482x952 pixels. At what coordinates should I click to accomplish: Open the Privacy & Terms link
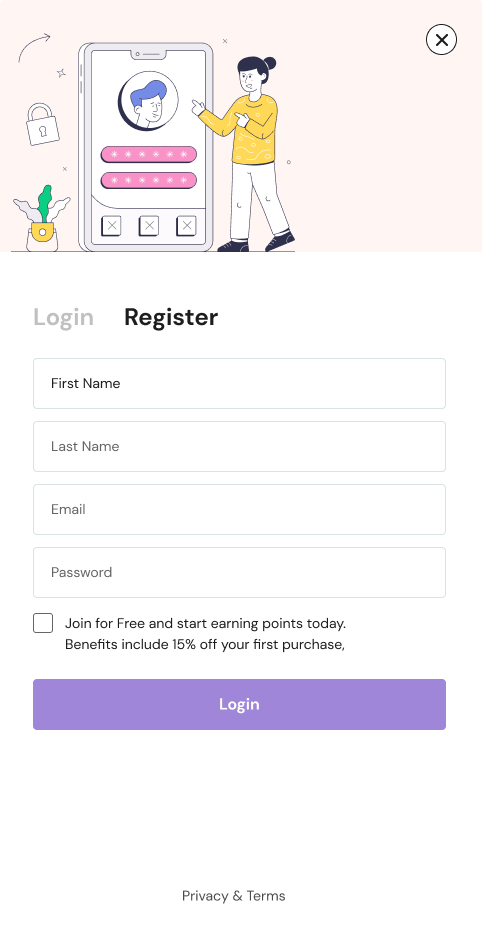point(234,896)
